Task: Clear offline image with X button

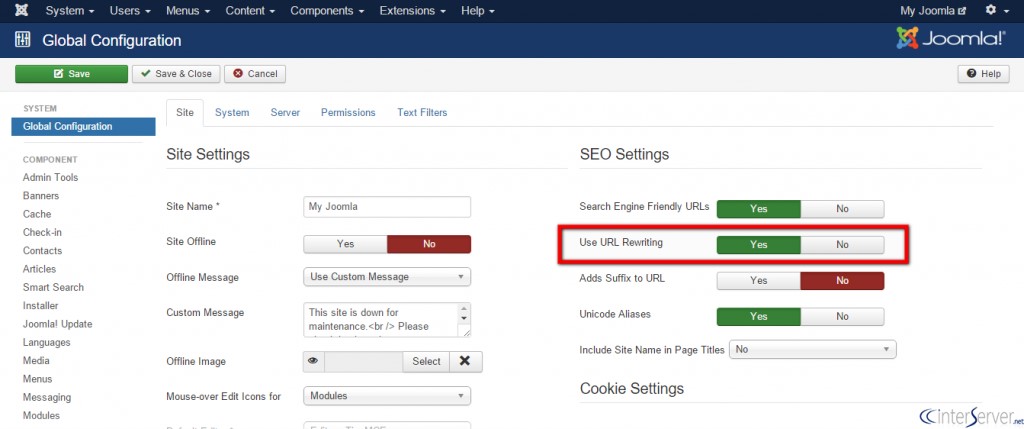Action: point(465,361)
